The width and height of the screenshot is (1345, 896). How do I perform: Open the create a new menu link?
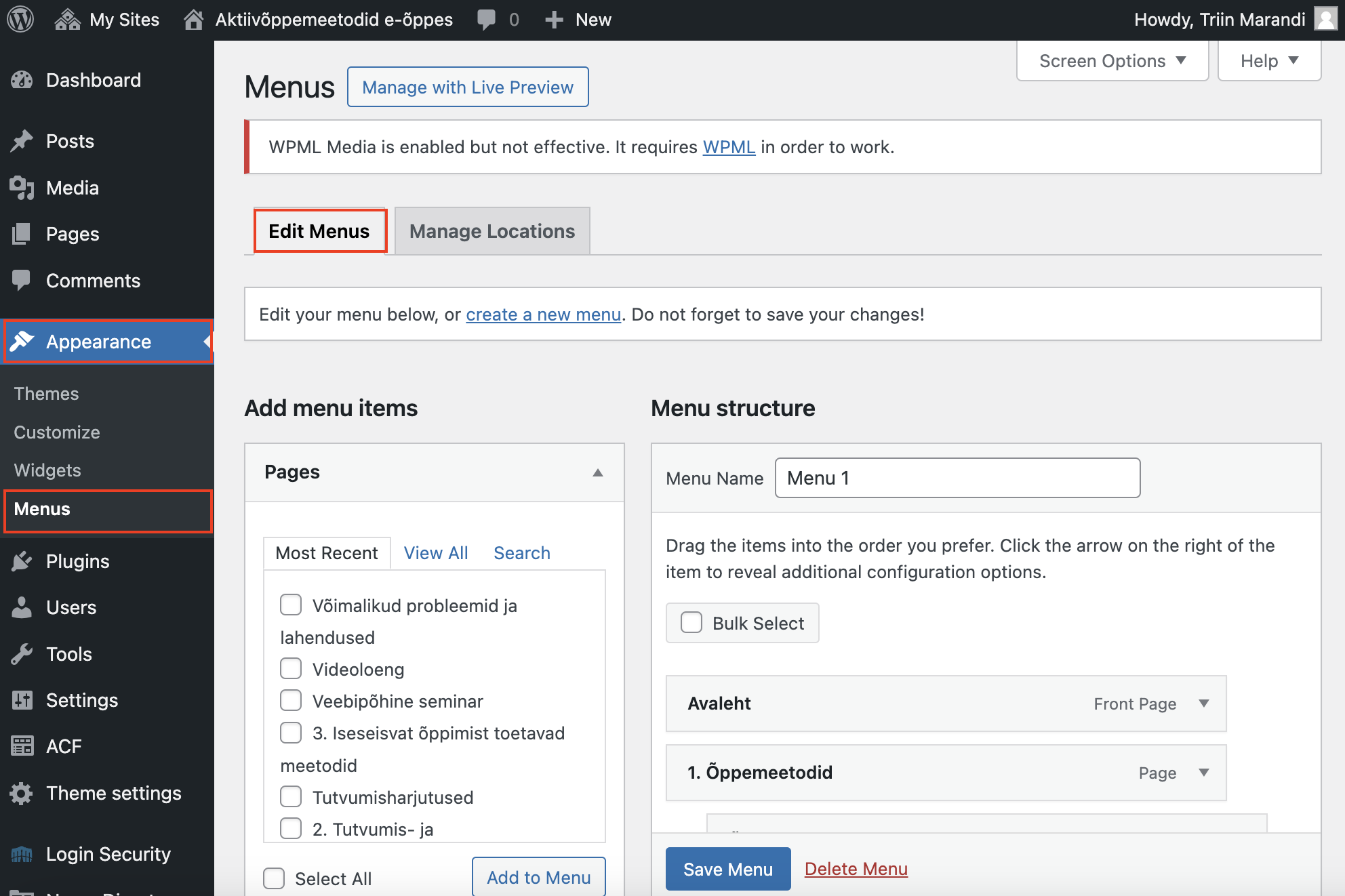[x=543, y=314]
